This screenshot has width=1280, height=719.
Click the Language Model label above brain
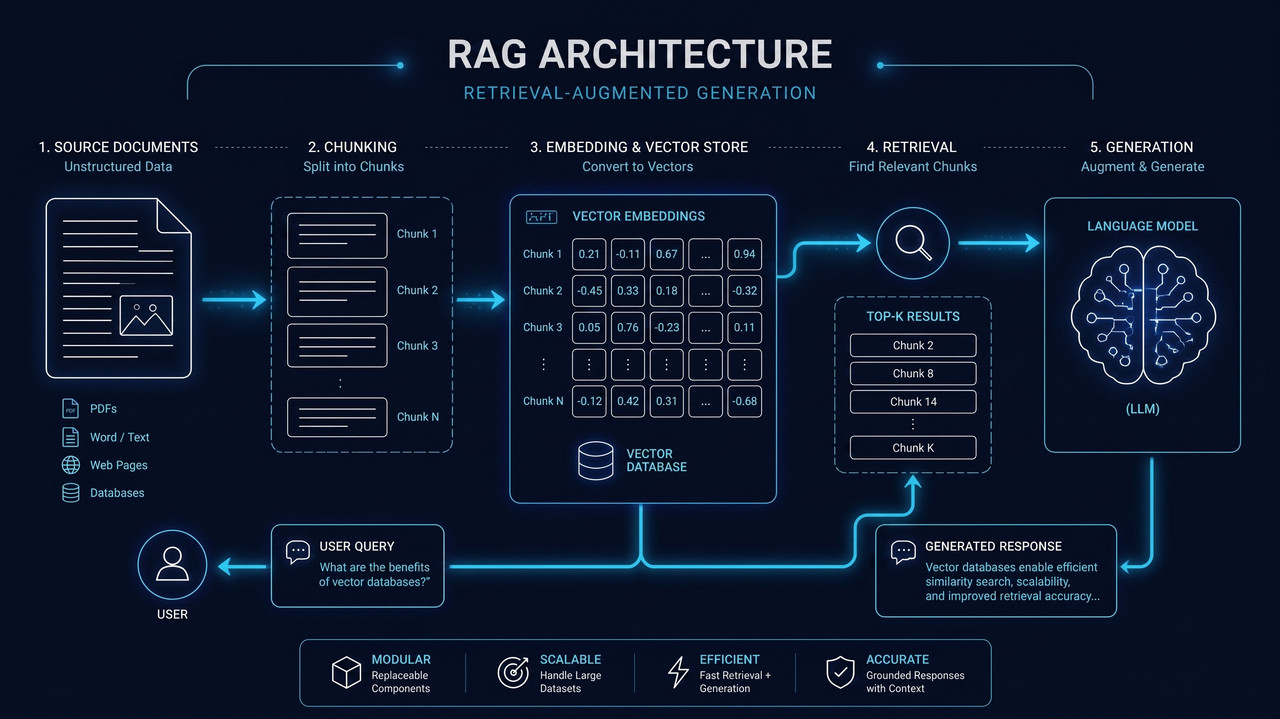(x=1142, y=226)
